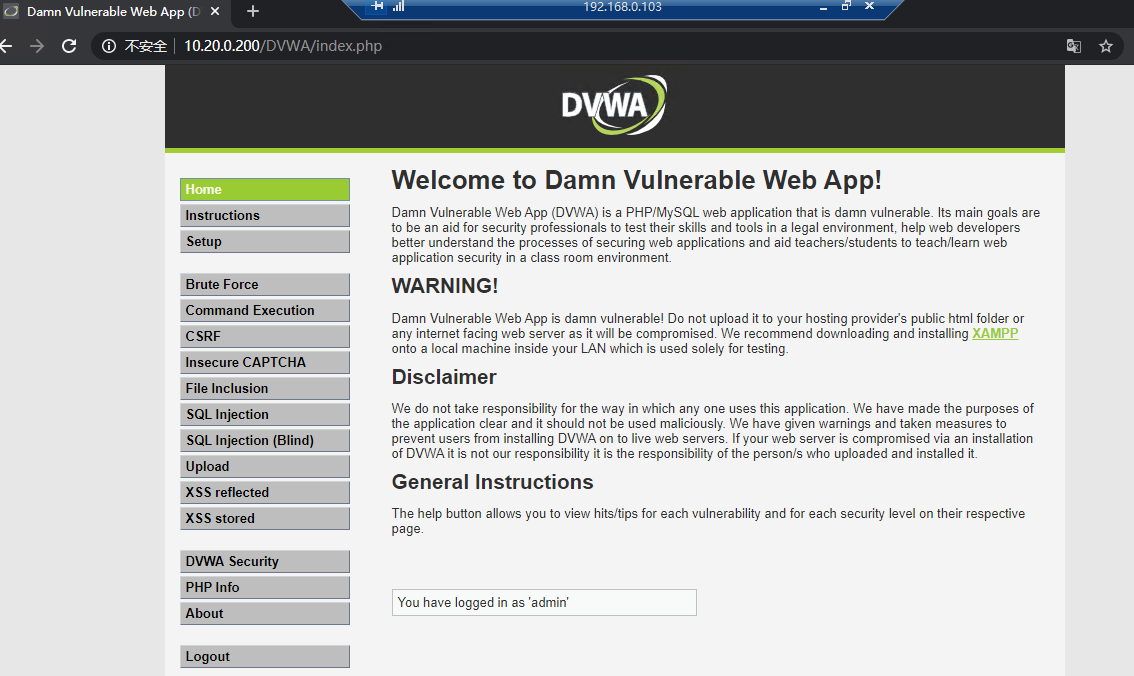Click the Disclaimer heading
This screenshot has width=1134, height=676.
coord(444,377)
